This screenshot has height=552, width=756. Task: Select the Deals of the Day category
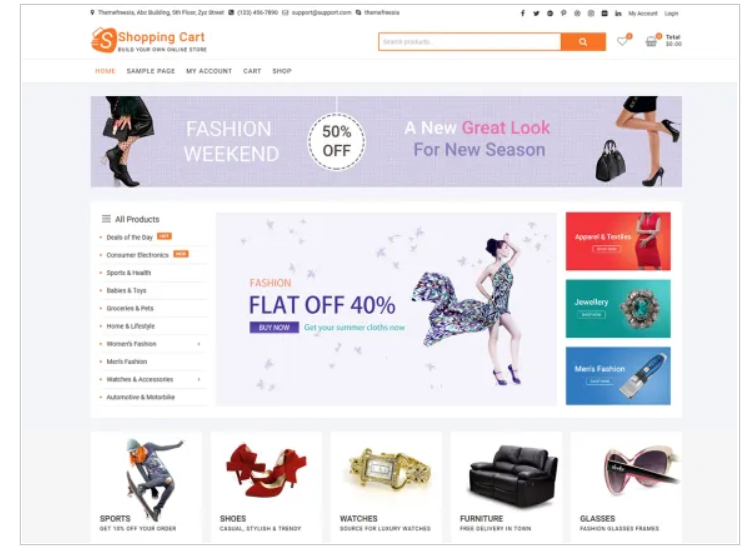[x=130, y=237]
